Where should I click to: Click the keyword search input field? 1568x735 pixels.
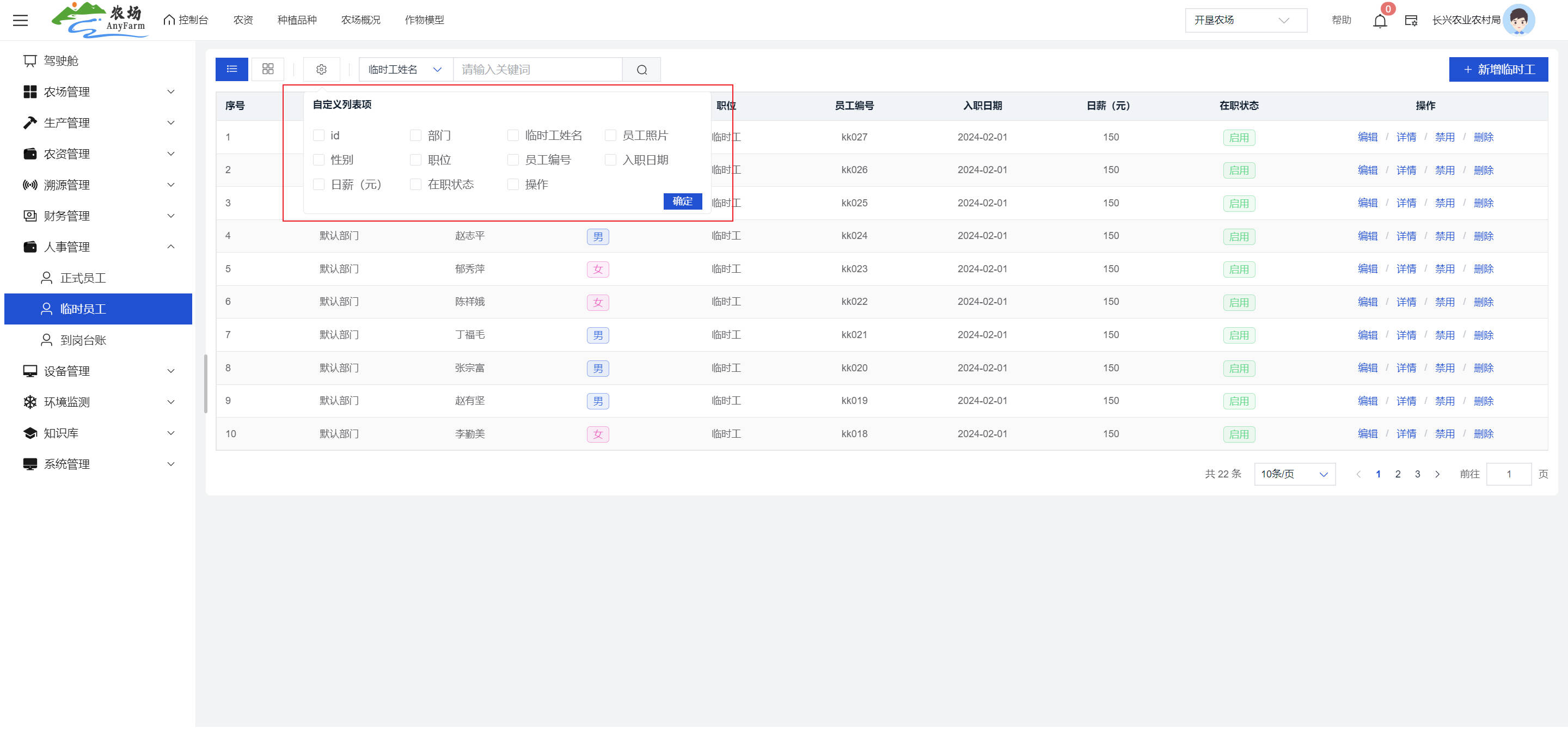[538, 69]
